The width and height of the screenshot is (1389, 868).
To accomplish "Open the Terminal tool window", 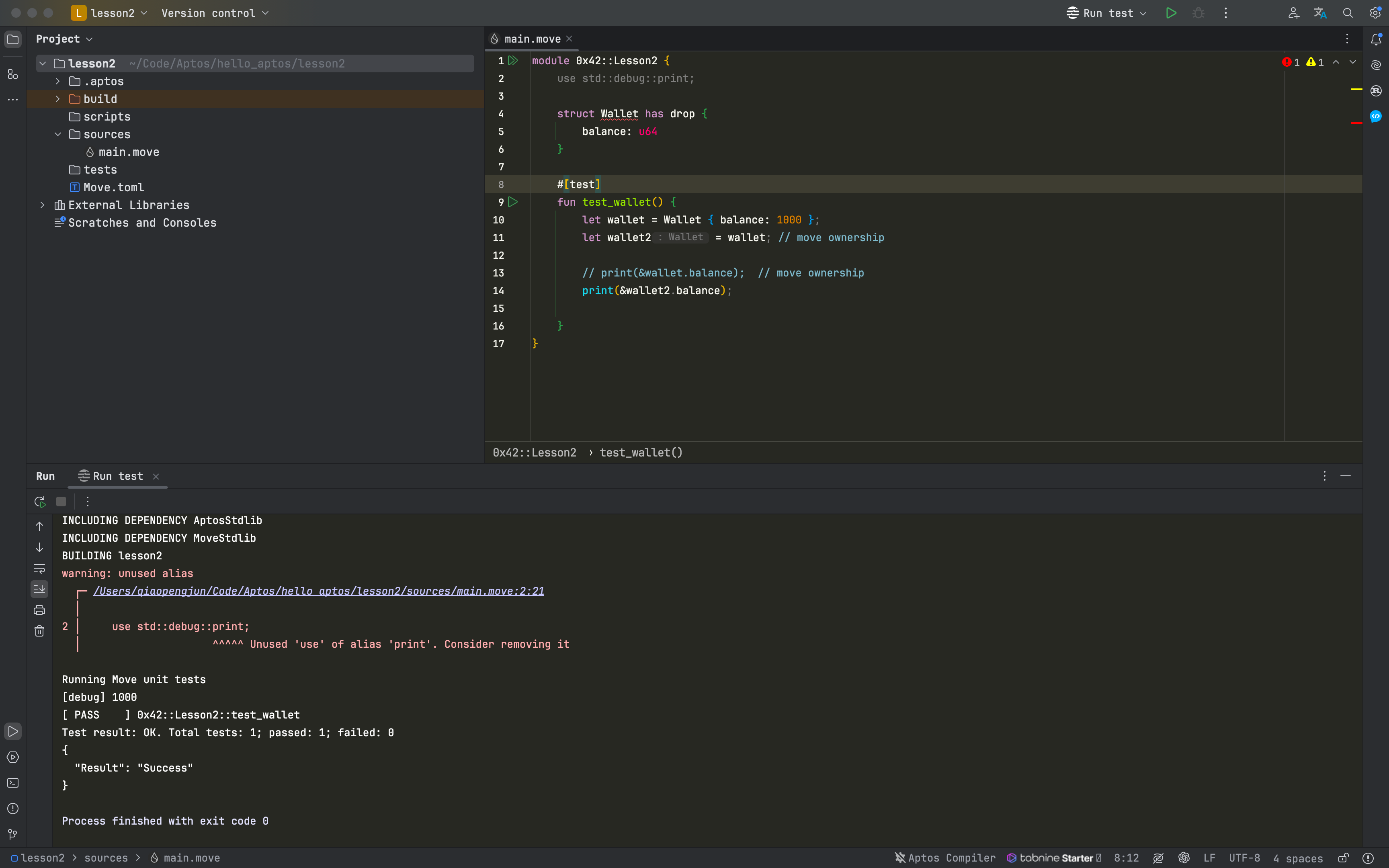I will 12,783.
